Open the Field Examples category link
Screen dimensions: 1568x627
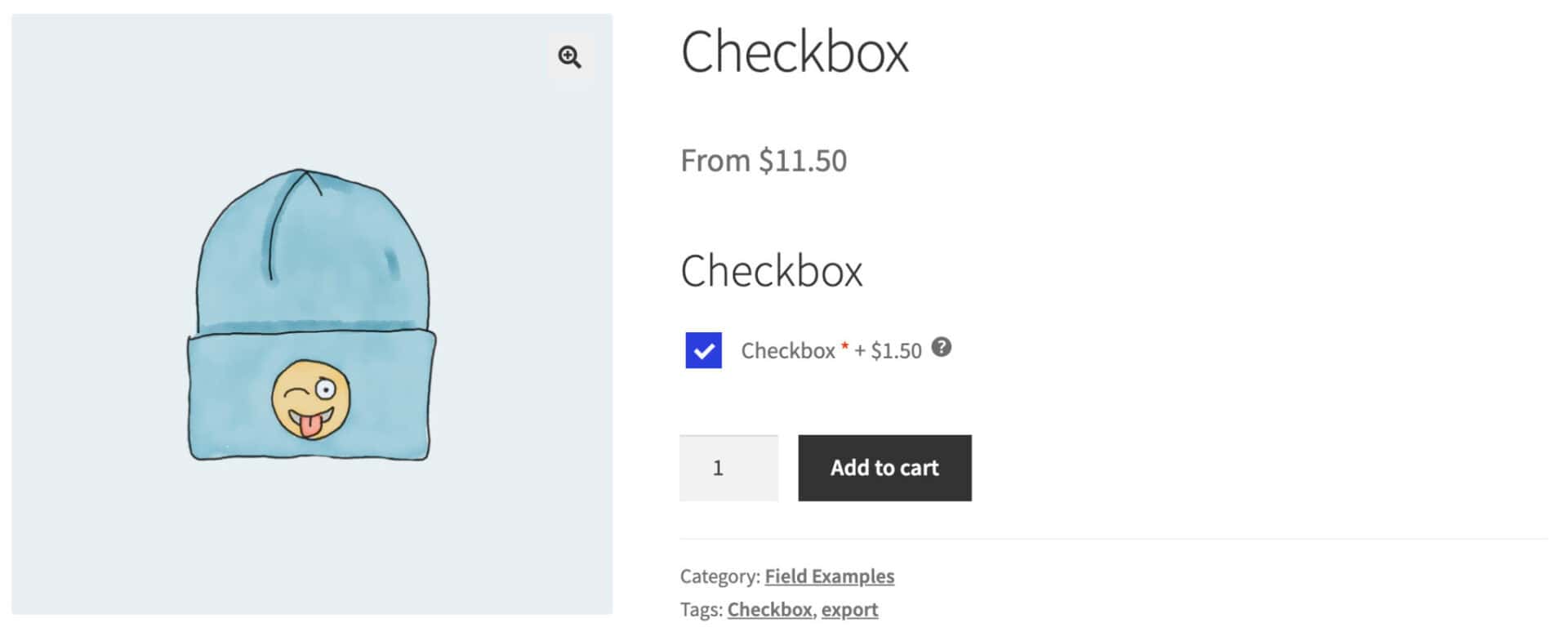(x=829, y=576)
